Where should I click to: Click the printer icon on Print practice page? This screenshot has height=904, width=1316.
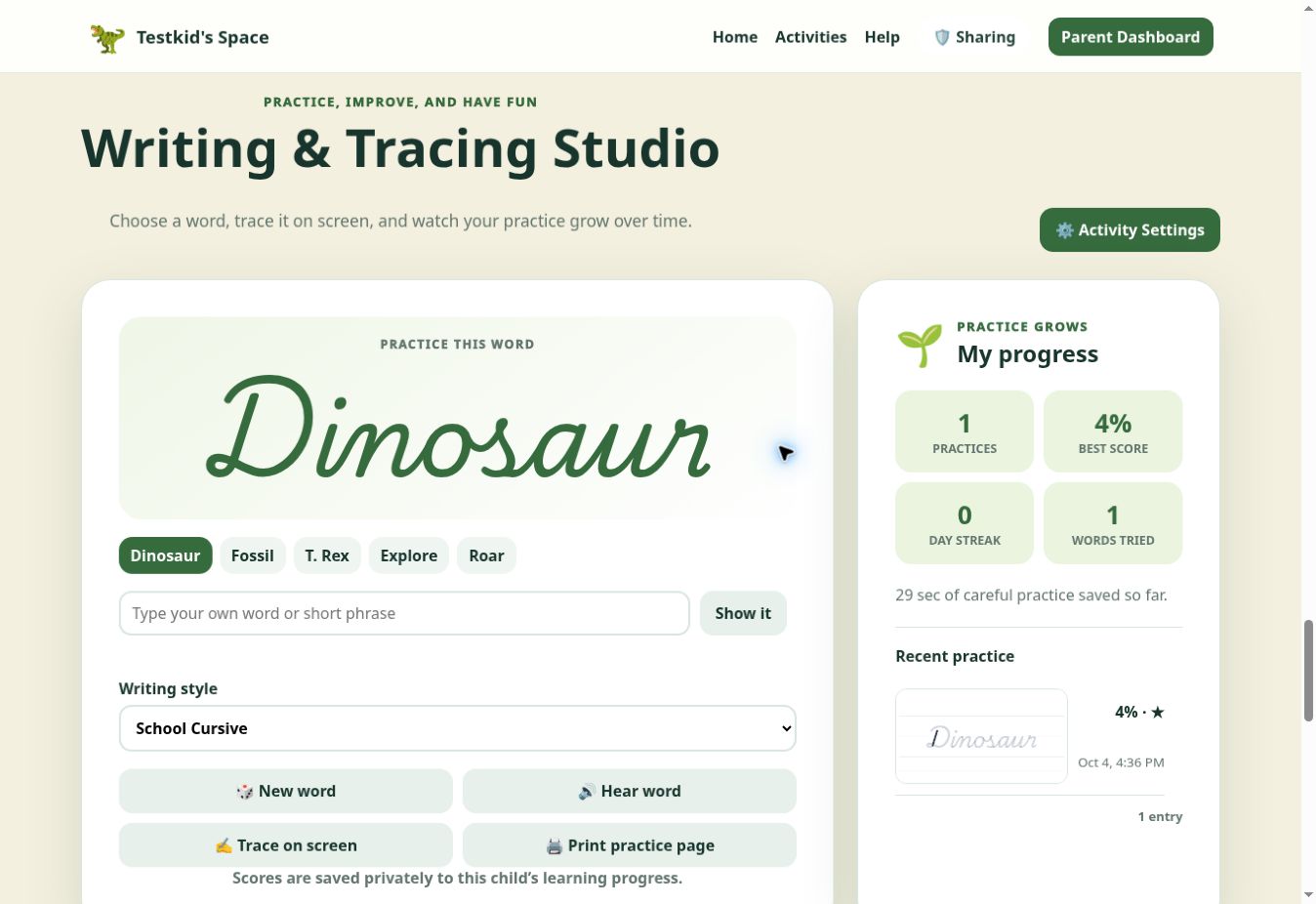[555, 846]
